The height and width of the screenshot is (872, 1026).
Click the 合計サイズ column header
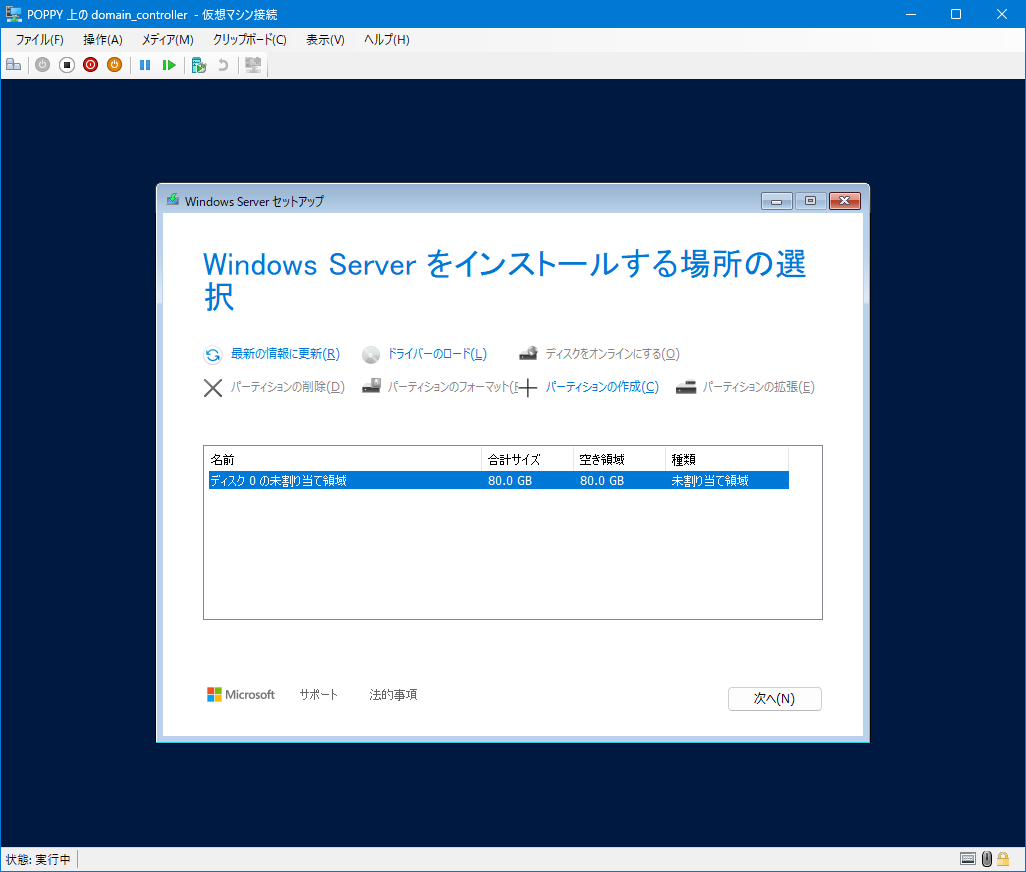click(x=527, y=460)
